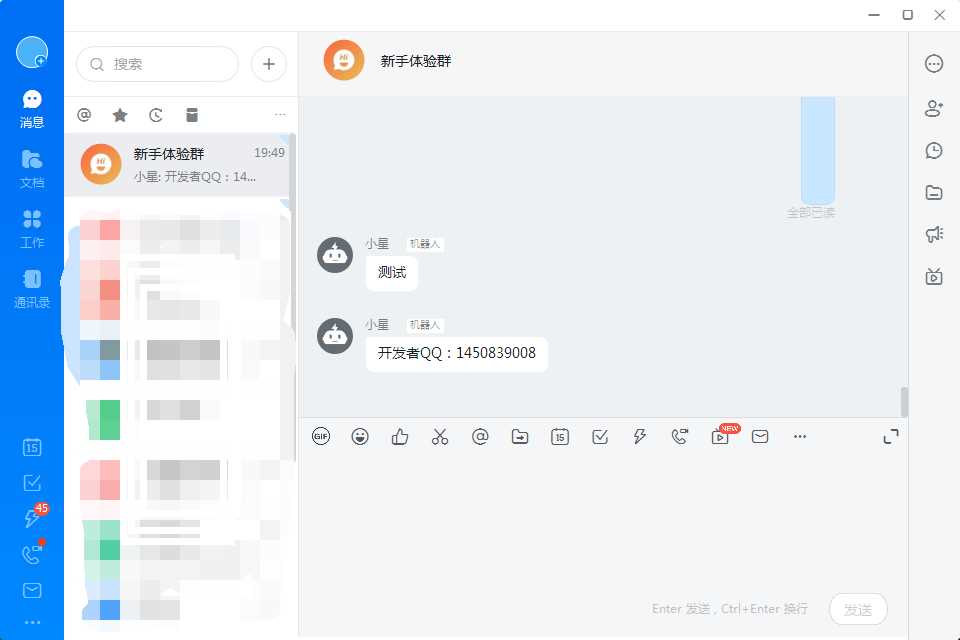
Task: Open group files with the folder icon
Action: pos(933,192)
